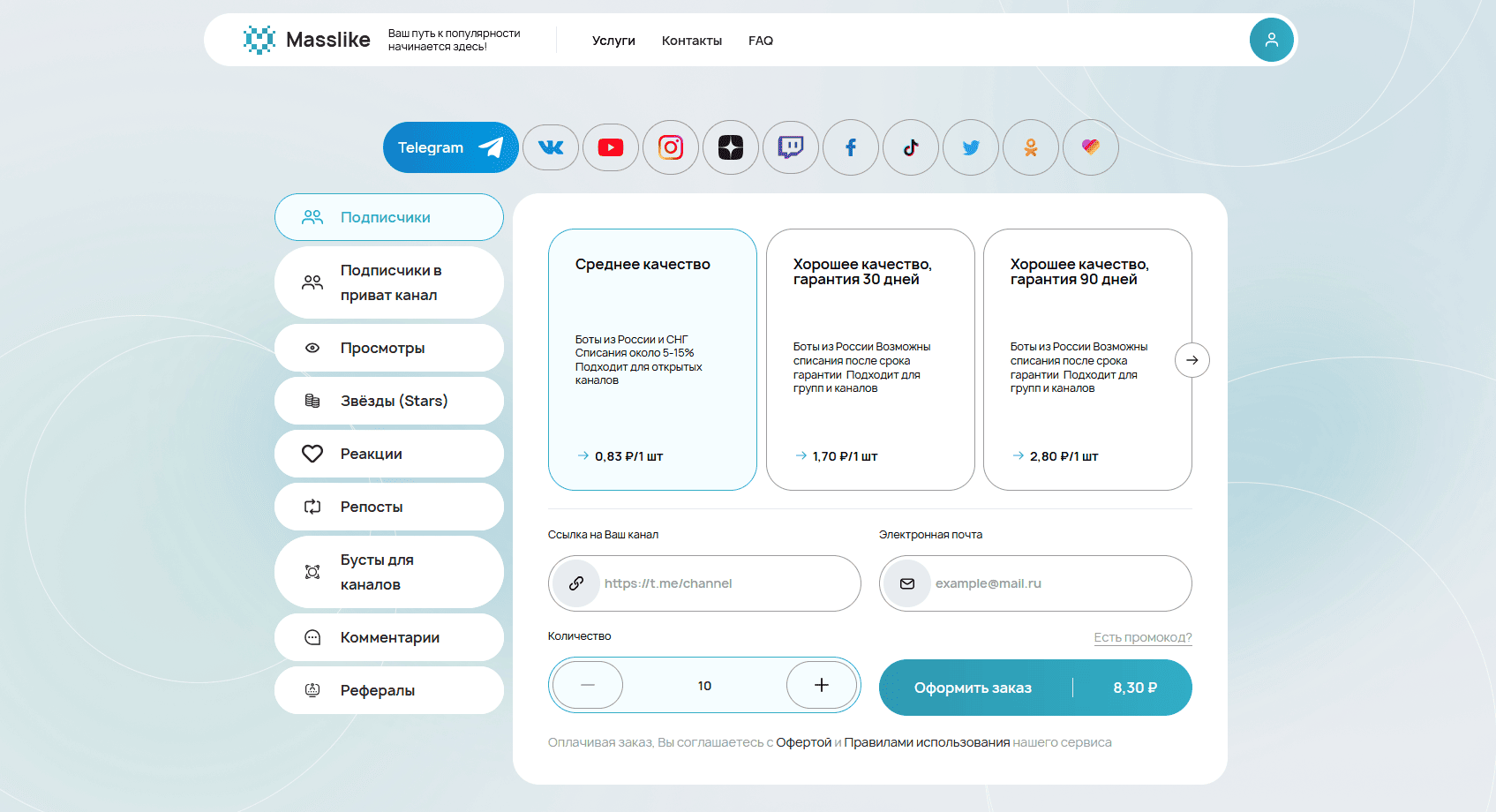
Task: Select the Звёзды (Stars) category
Action: pyautogui.click(x=389, y=401)
